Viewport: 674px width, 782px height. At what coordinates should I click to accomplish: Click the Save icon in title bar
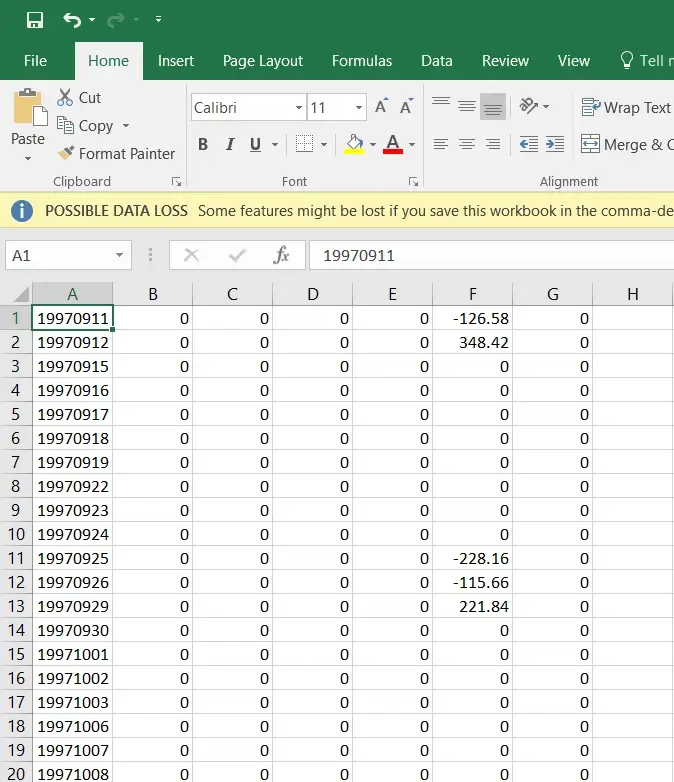[34, 20]
